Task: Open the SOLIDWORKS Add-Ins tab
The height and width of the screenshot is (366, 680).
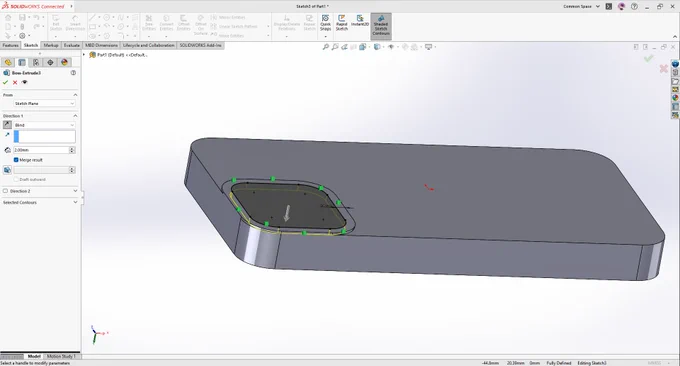Action: pyautogui.click(x=200, y=45)
